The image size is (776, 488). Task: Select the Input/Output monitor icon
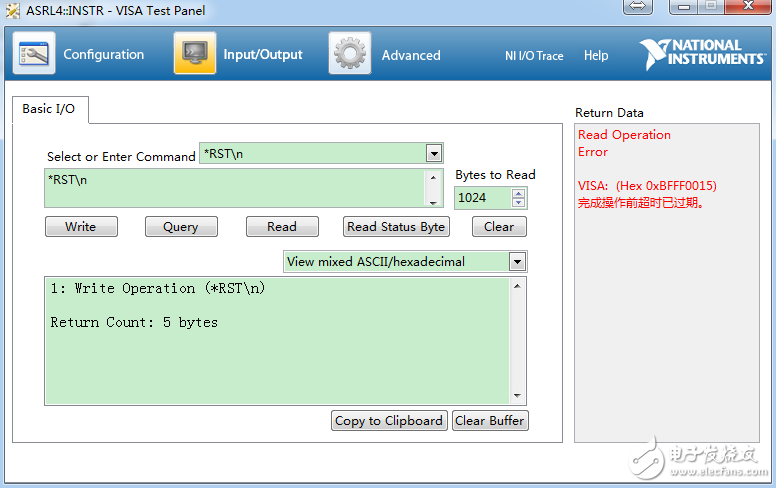(195, 53)
